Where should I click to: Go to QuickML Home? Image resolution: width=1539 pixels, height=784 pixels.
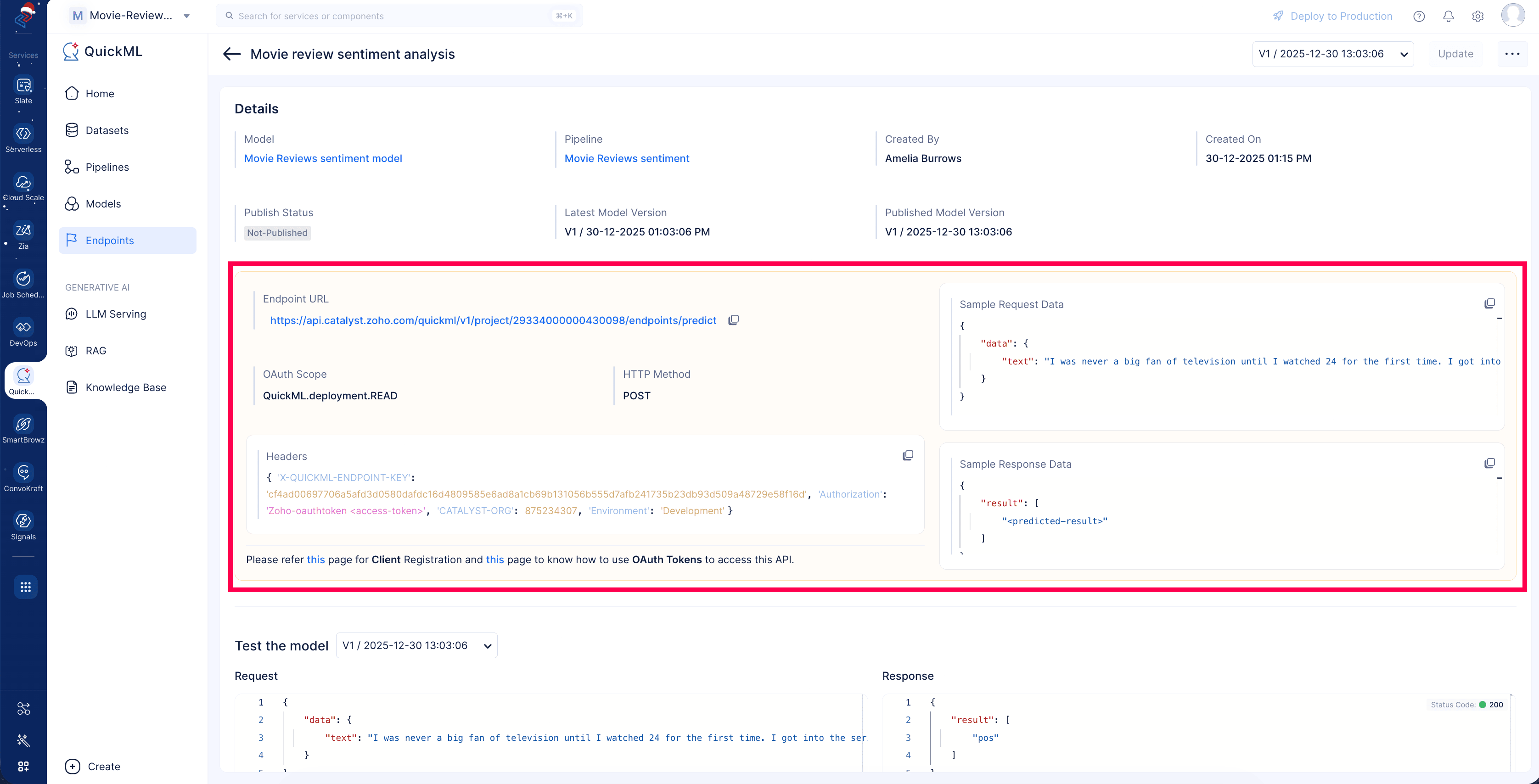coord(127,94)
